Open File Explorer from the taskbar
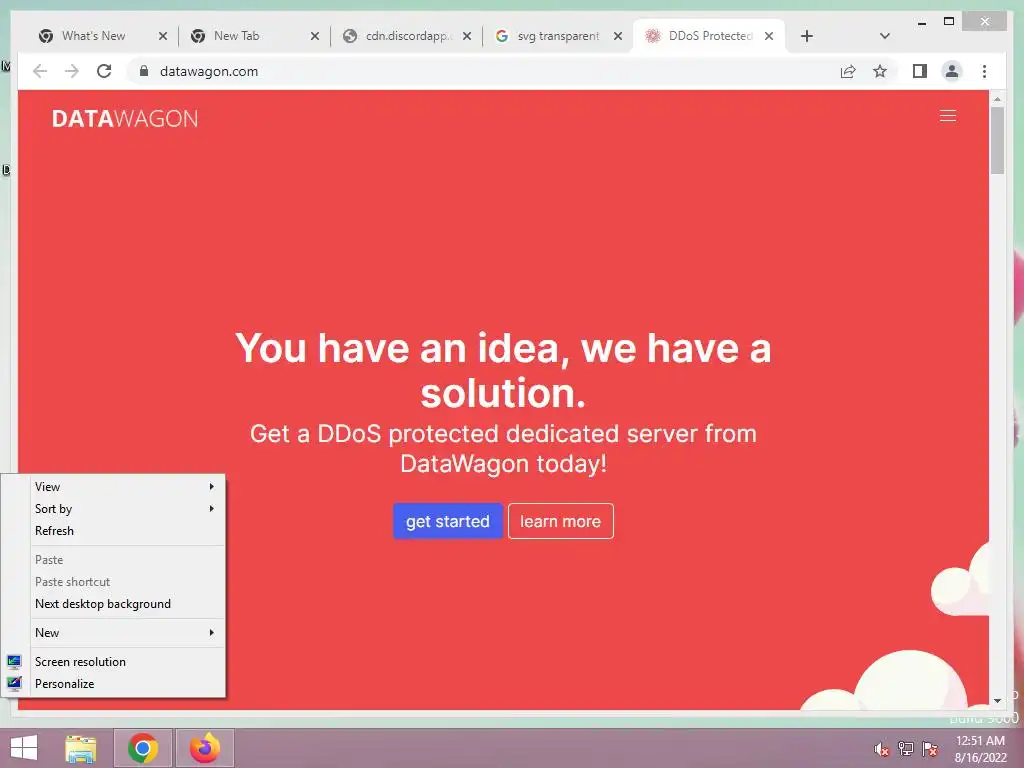Viewport: 1024px width, 768px height. tap(81, 748)
